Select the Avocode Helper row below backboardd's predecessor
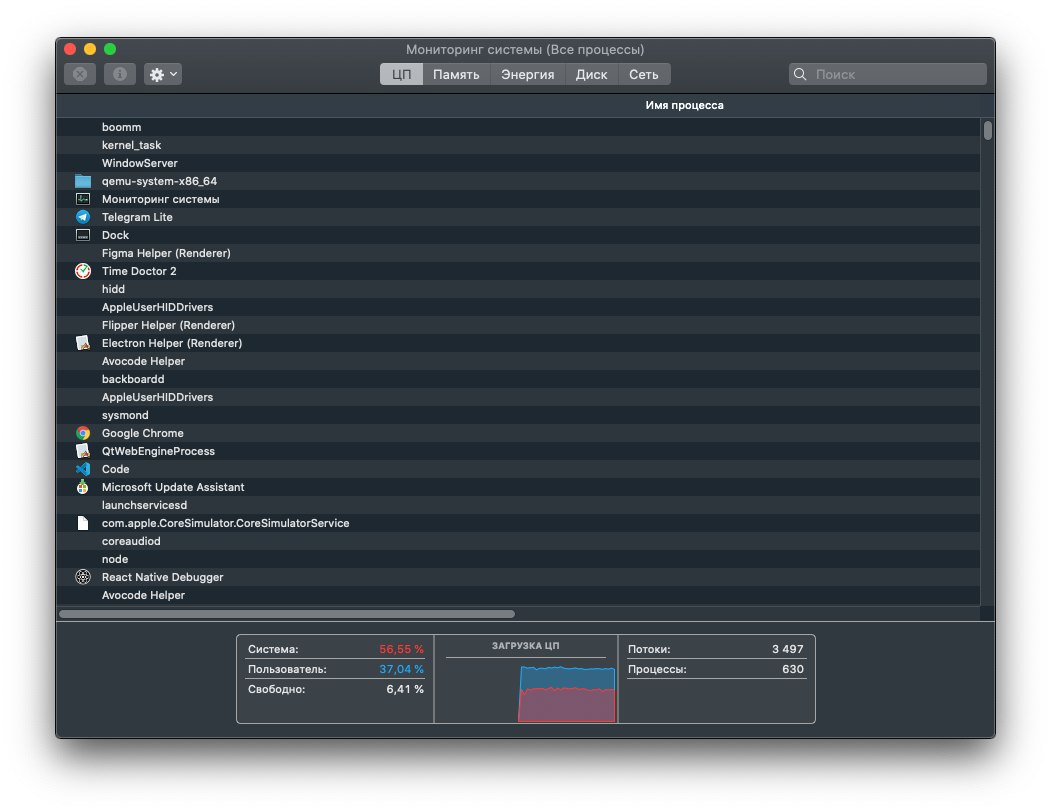 (518, 361)
